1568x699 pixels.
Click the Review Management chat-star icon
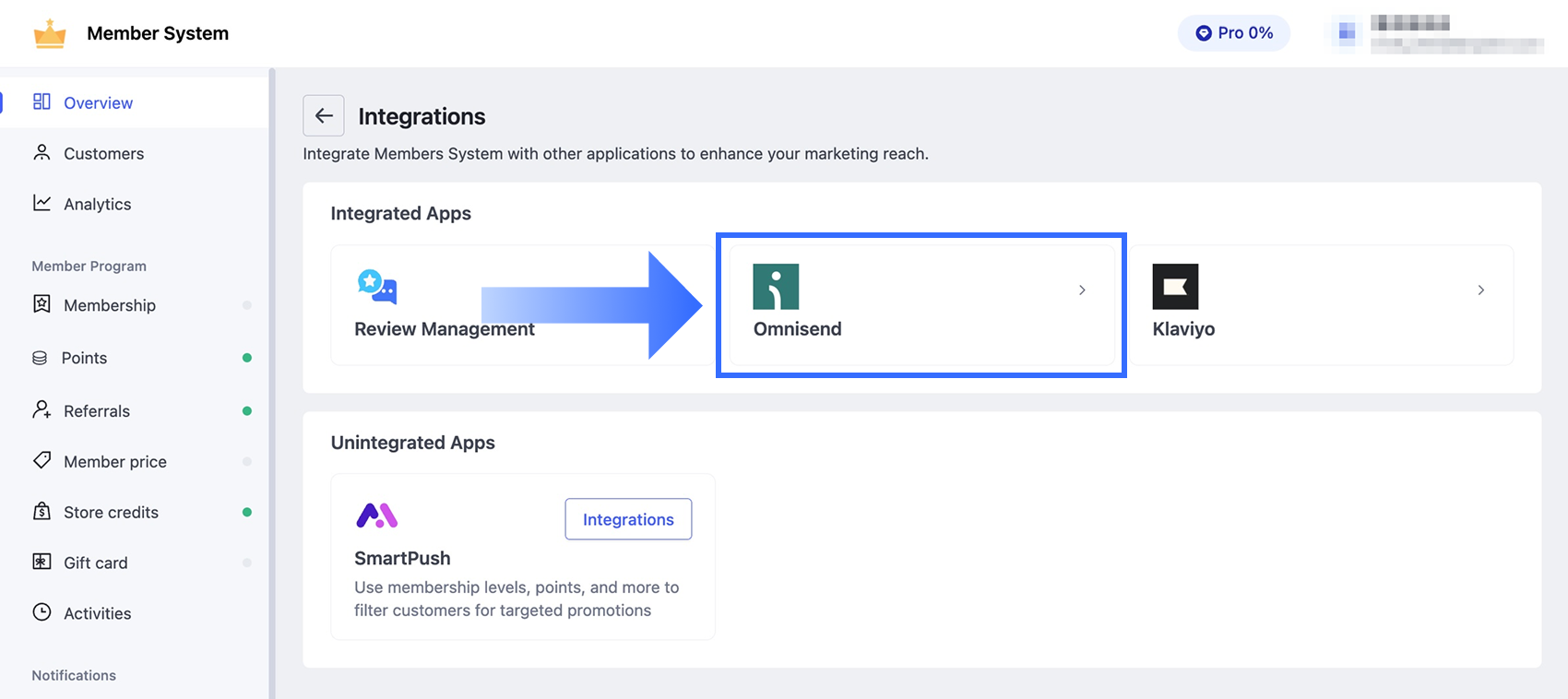click(x=377, y=288)
